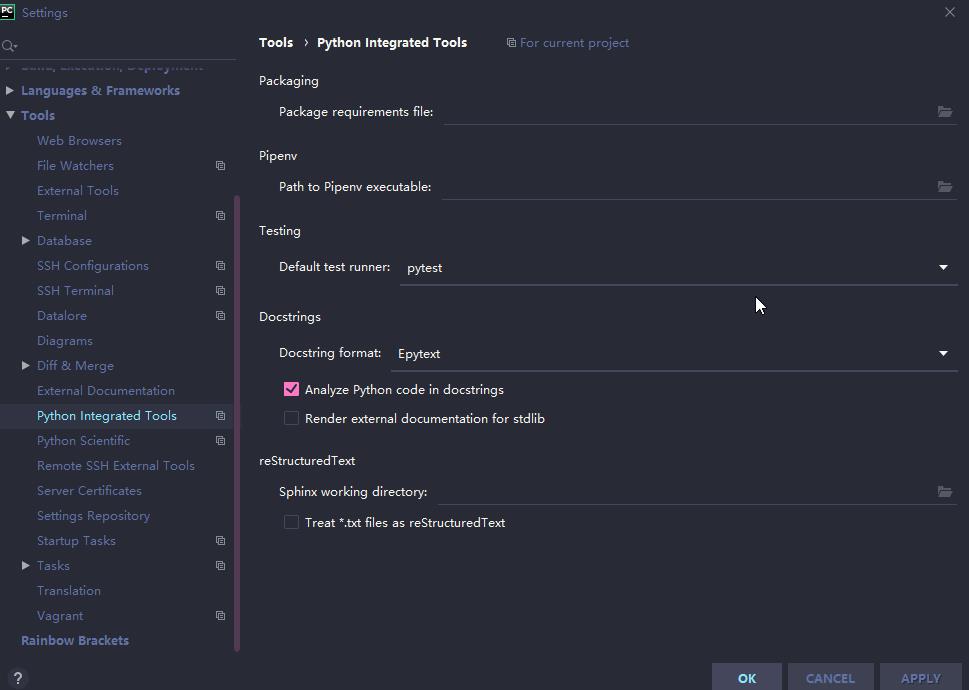Open folder browser for Sphinx working directory
This screenshot has height=690, width=969.
pyautogui.click(x=944, y=492)
